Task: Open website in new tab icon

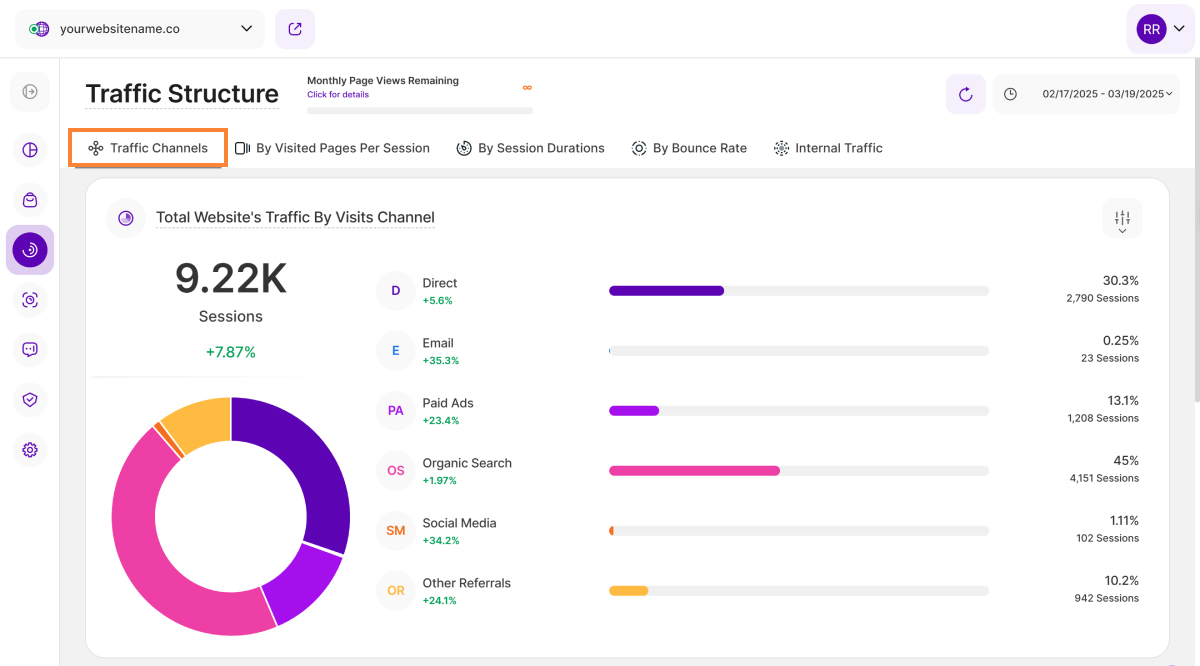Action: tap(295, 29)
